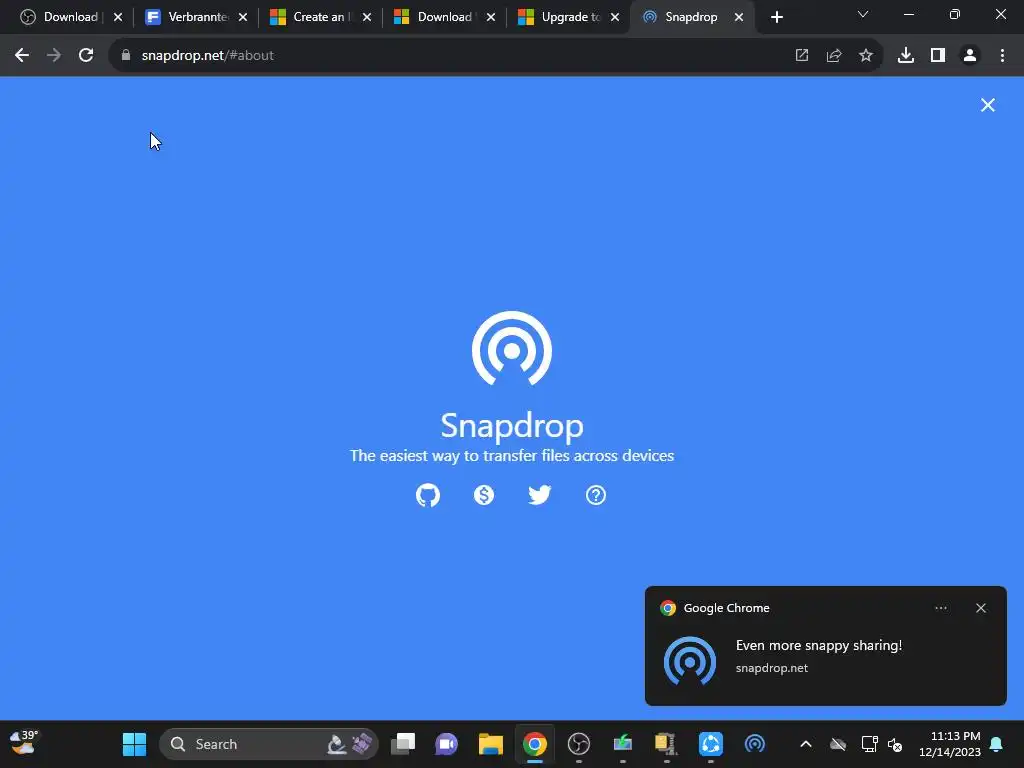1024x768 pixels.
Task: Open the tab search dropdown chevron
Action: click(x=863, y=14)
